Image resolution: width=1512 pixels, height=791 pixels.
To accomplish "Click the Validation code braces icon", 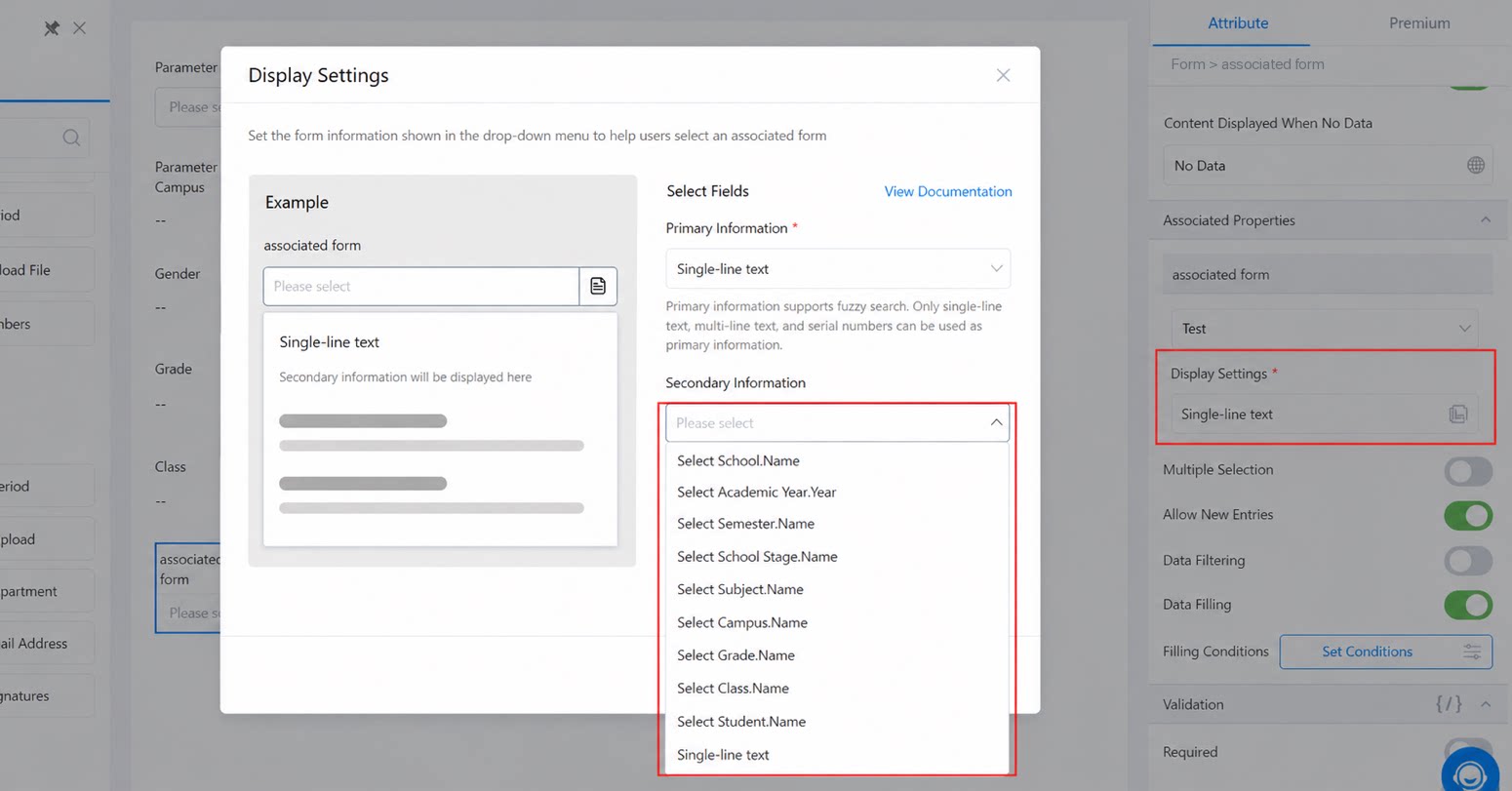I will (x=1449, y=704).
